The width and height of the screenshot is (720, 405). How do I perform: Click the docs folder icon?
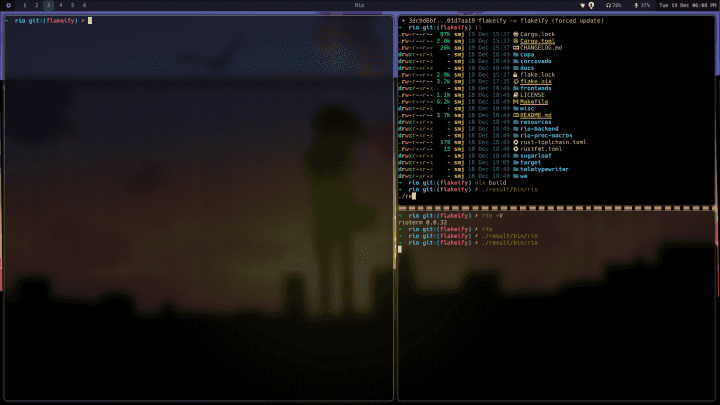click(x=516, y=68)
